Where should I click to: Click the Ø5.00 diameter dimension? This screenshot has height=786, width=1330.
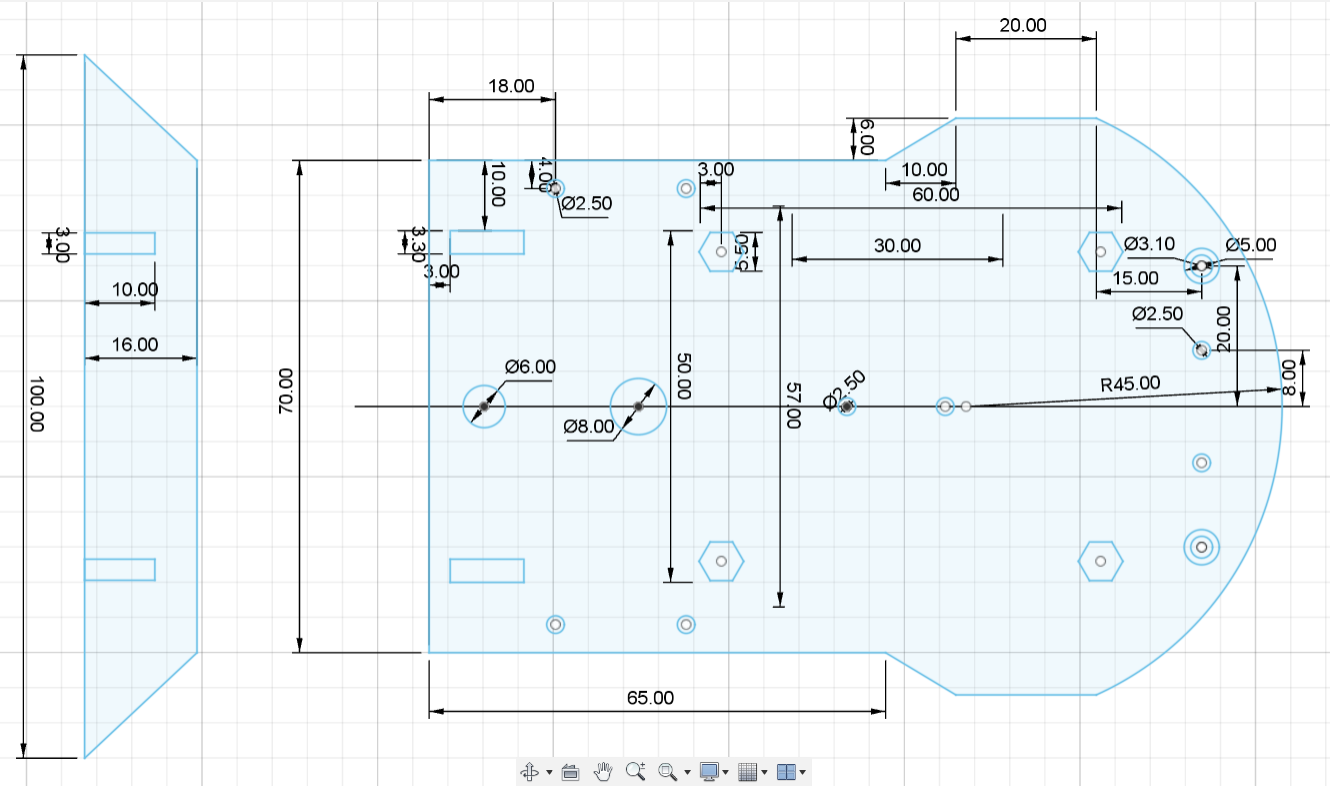click(x=1251, y=245)
